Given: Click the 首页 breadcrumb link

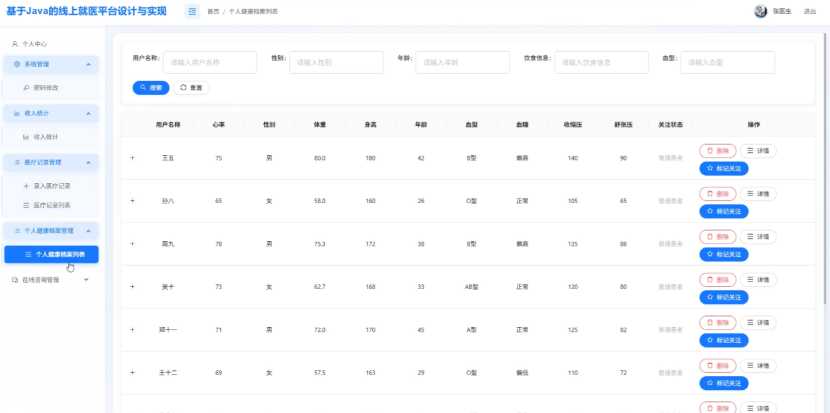Looking at the screenshot, I should point(213,12).
